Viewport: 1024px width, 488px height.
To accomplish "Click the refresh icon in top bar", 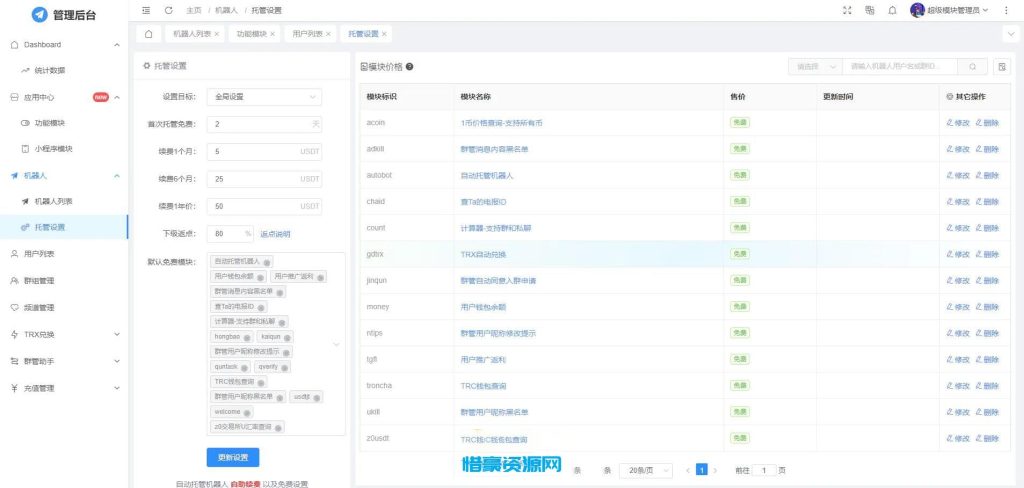I will [x=168, y=10].
